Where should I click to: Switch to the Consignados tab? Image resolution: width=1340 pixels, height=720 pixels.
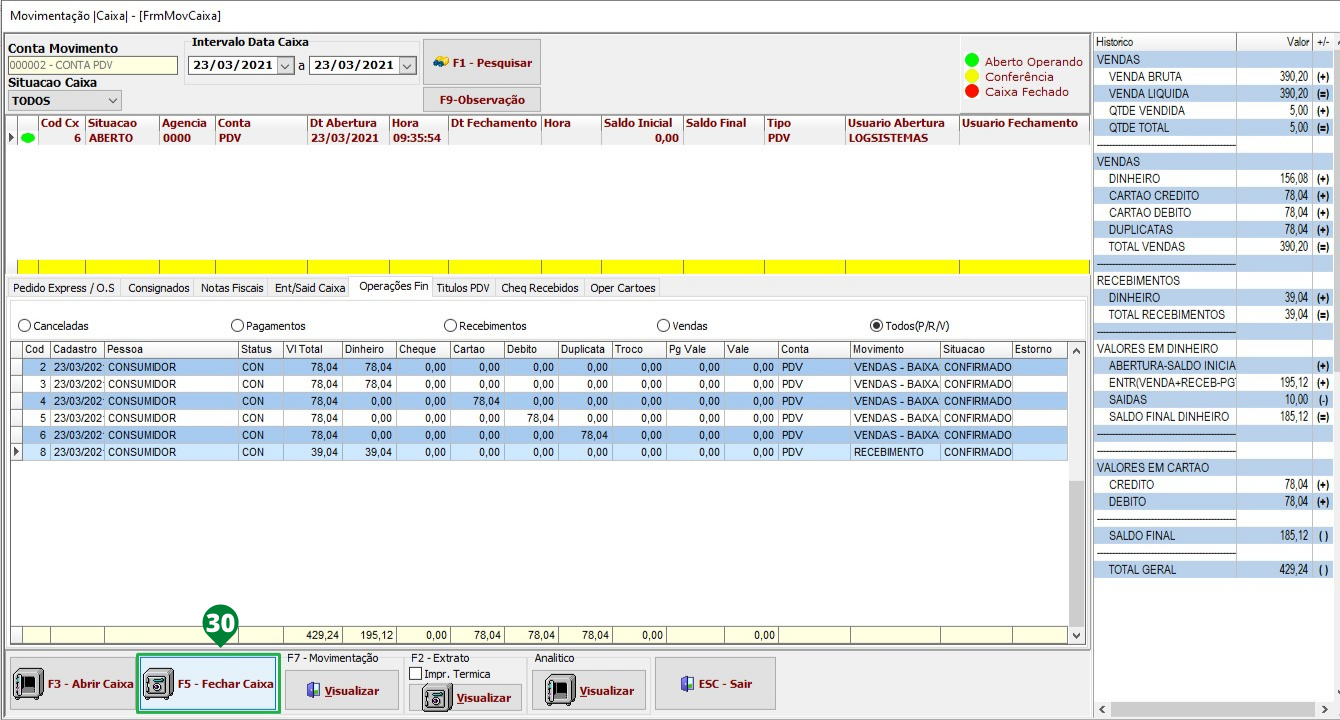pos(159,288)
